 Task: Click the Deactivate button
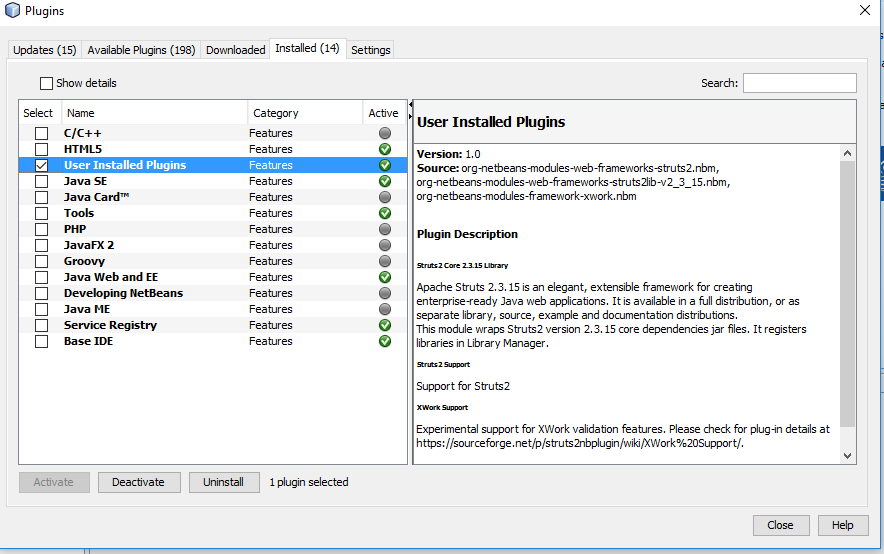[139, 482]
